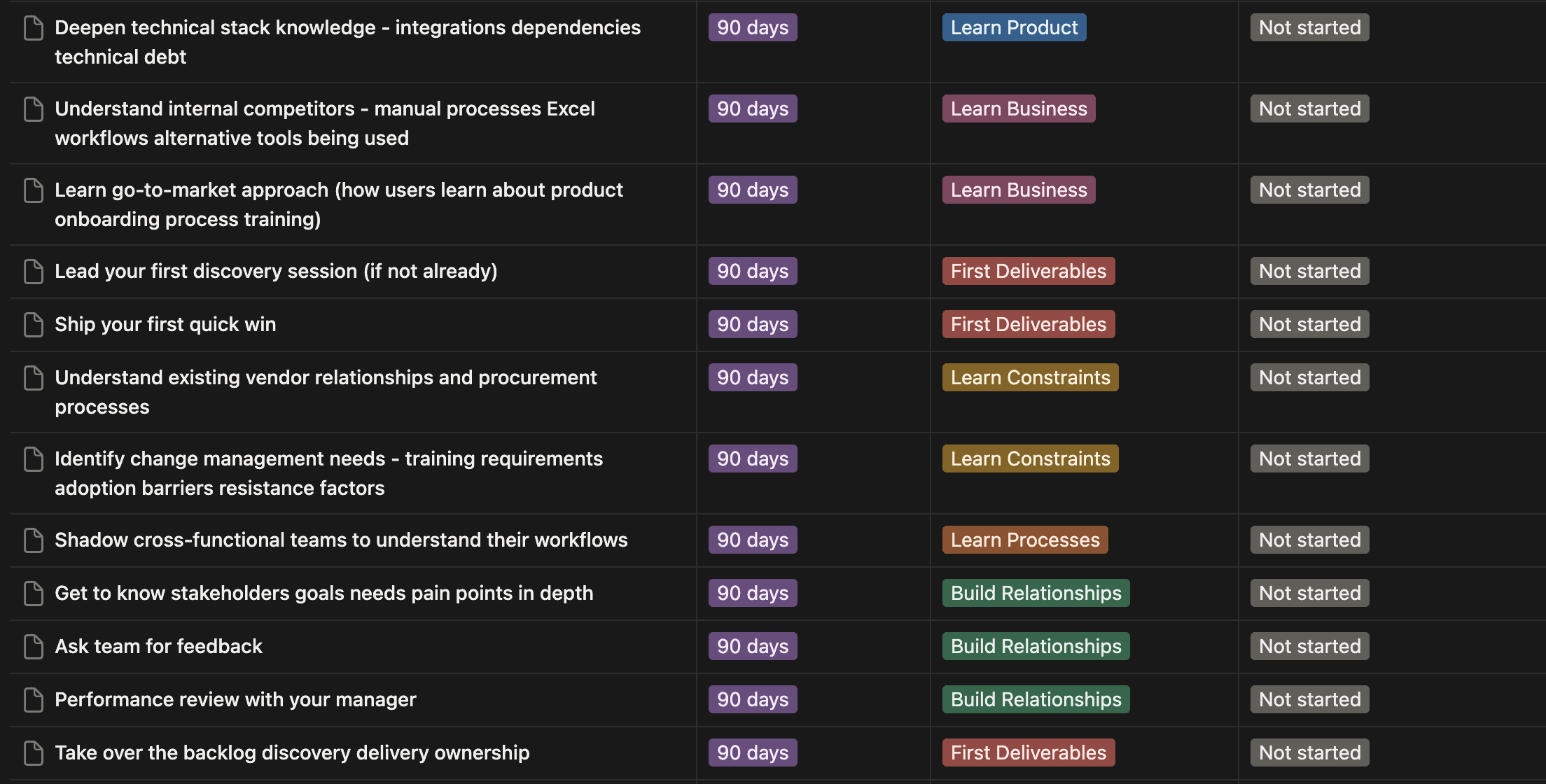Click 'First Deliverables' tag on backlog ownership row
The width and height of the screenshot is (1546, 784).
(1028, 753)
